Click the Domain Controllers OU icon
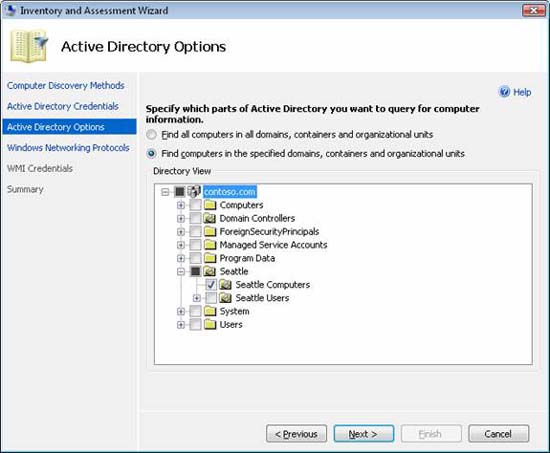 pyautogui.click(x=210, y=218)
